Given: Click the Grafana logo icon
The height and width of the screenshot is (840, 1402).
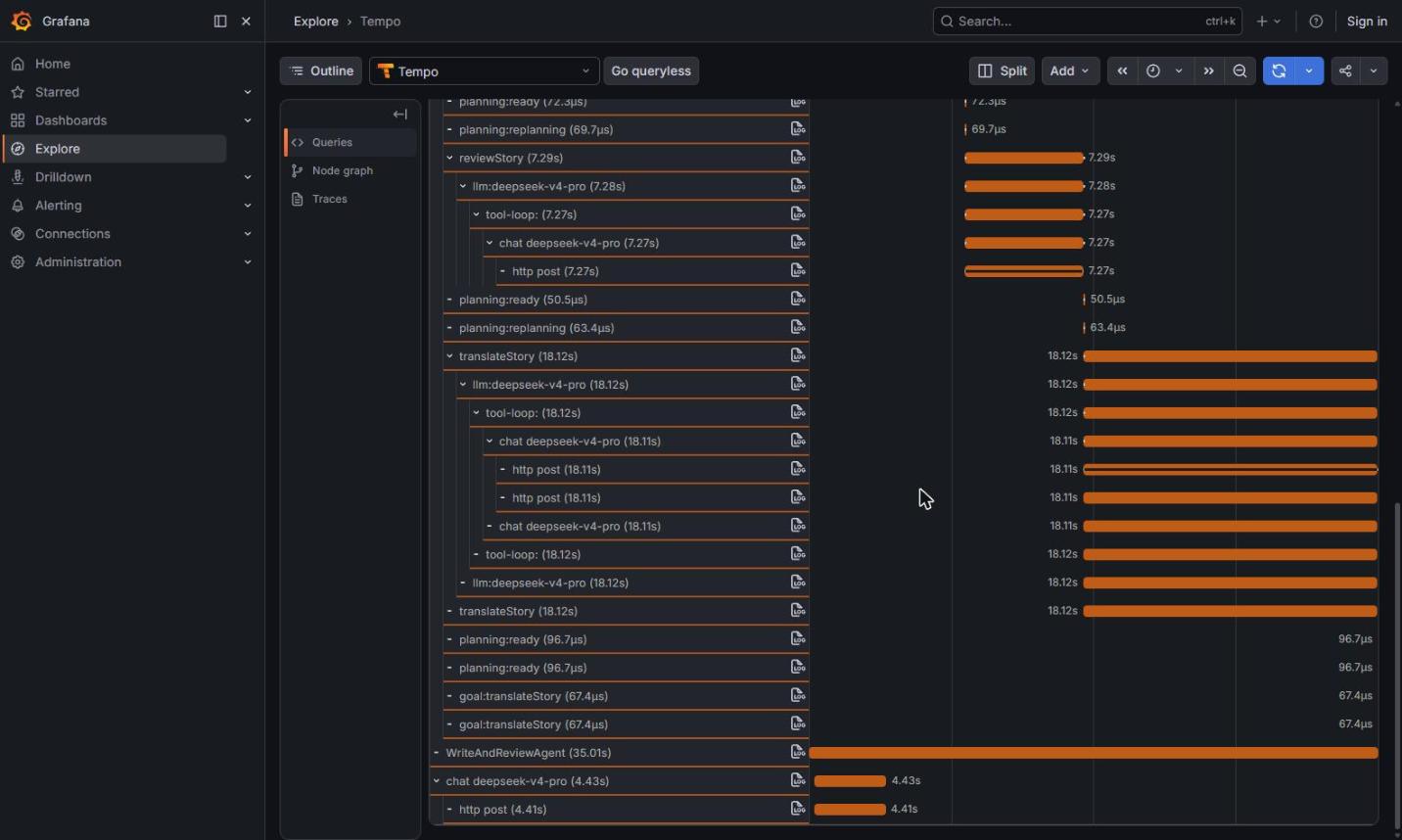Looking at the screenshot, I should [22, 21].
